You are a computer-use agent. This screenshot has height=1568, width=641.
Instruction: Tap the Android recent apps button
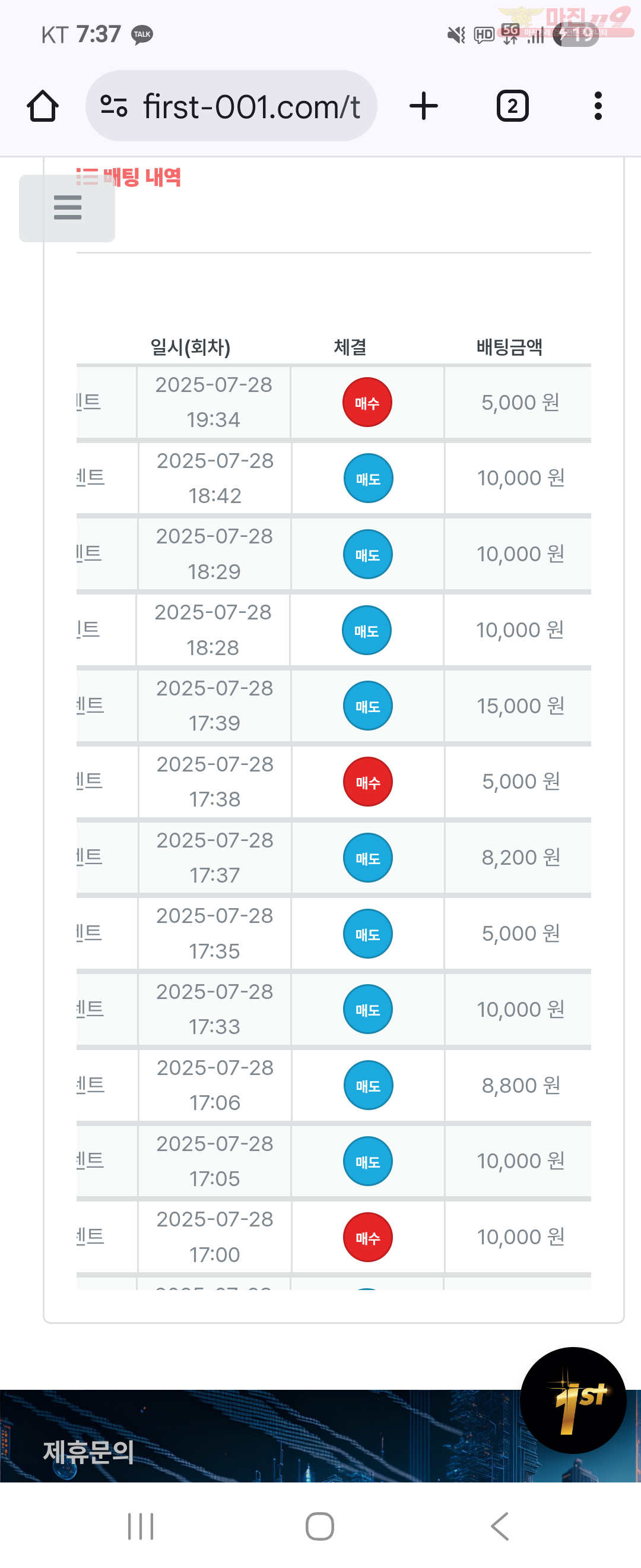(x=141, y=1526)
